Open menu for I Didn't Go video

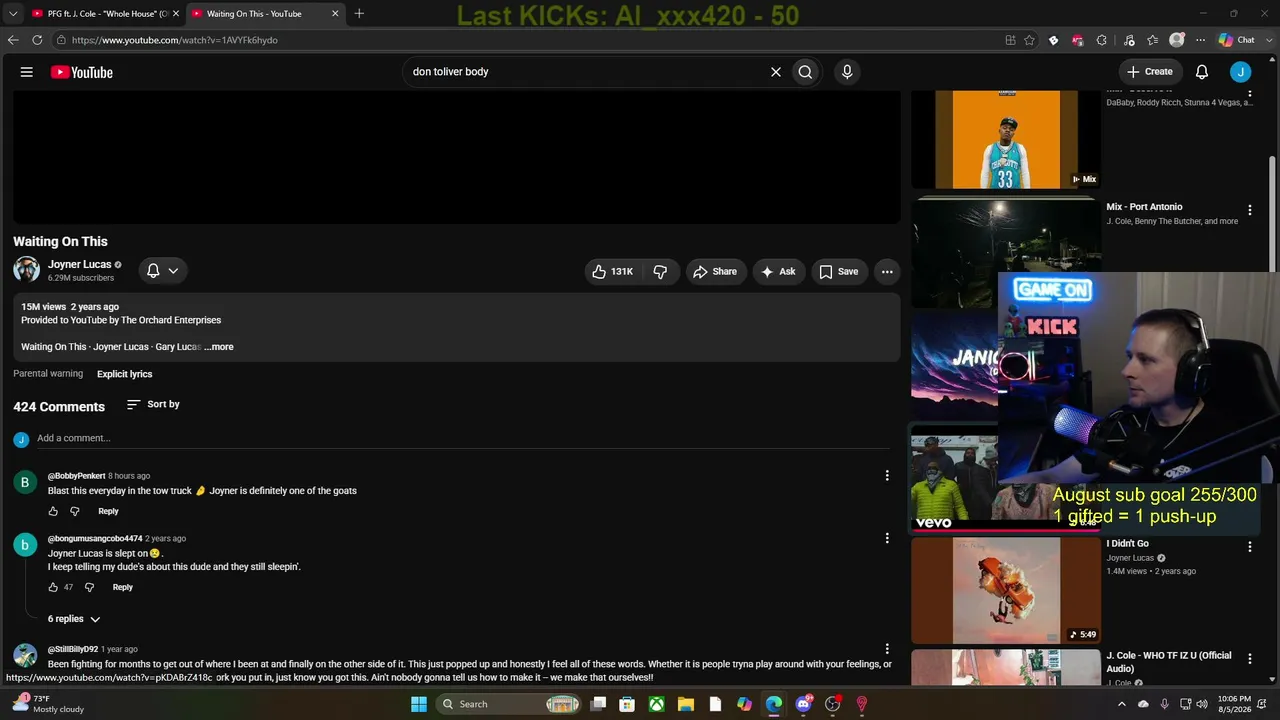pyautogui.click(x=1249, y=547)
